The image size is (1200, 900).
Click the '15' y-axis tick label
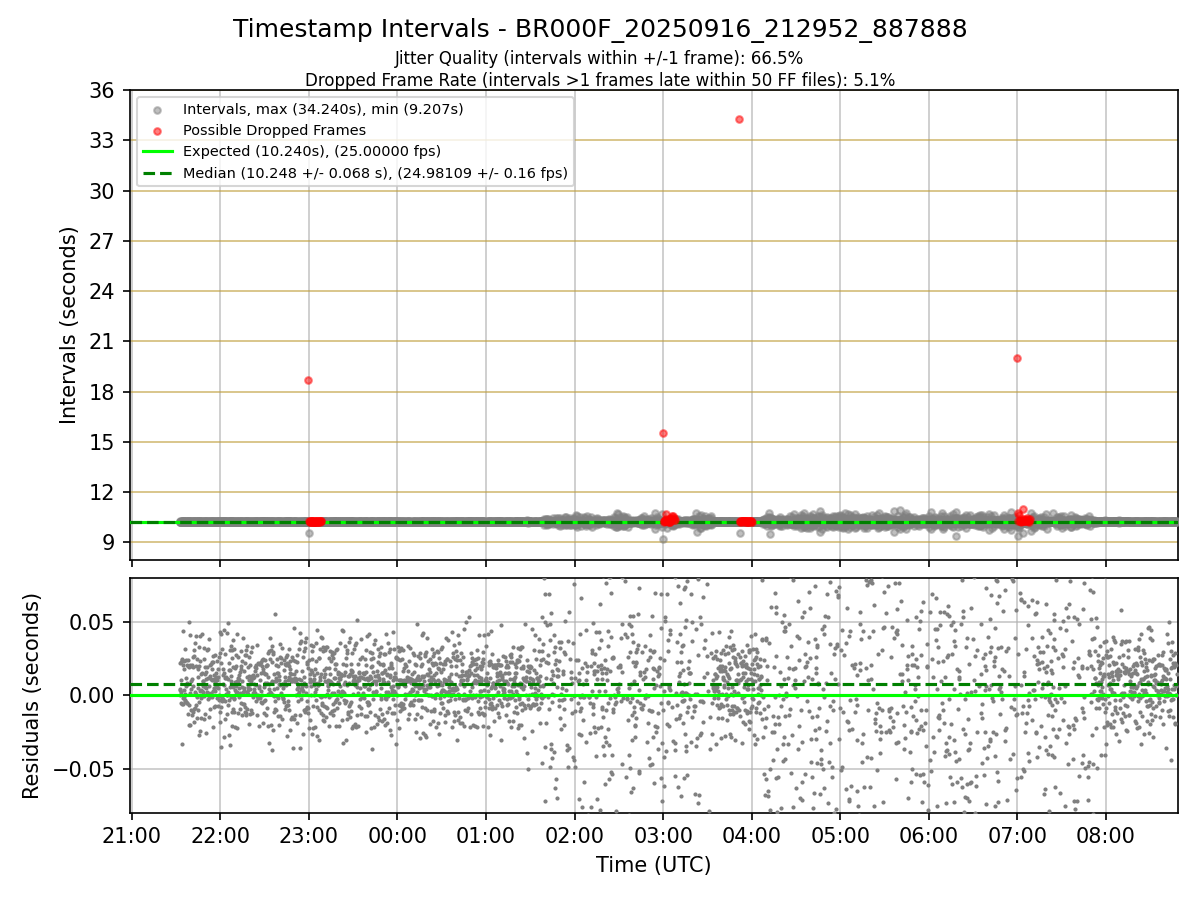(x=104, y=442)
